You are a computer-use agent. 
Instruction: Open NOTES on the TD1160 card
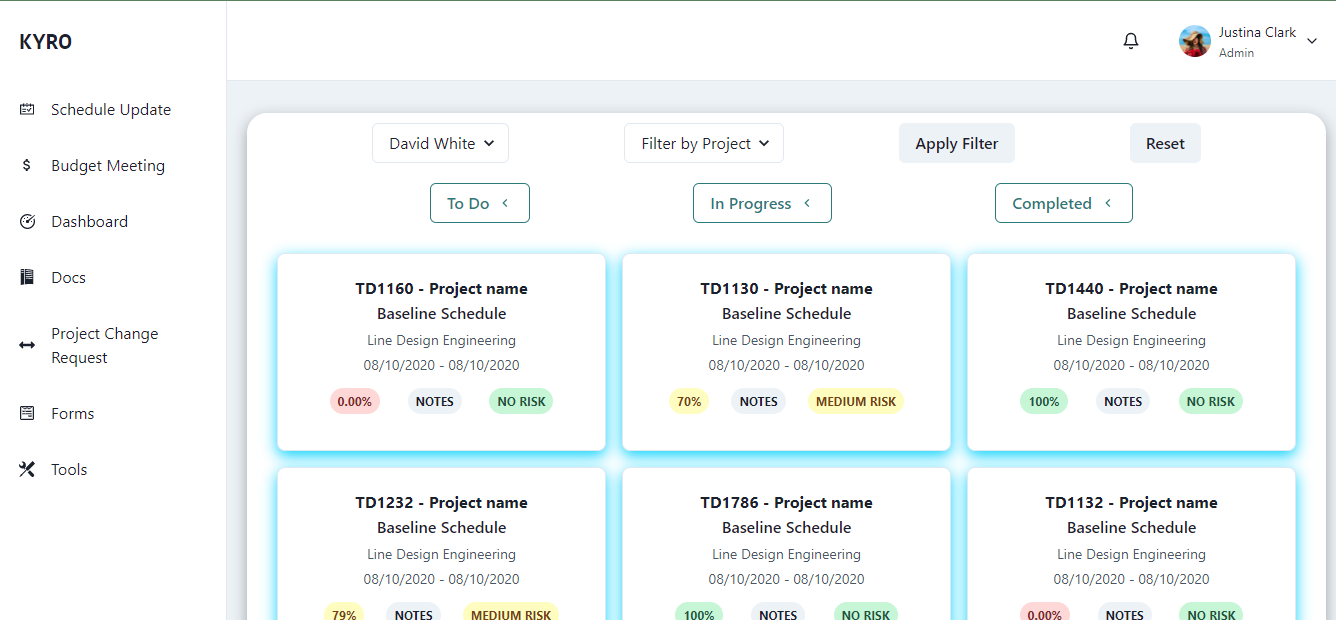click(x=434, y=401)
